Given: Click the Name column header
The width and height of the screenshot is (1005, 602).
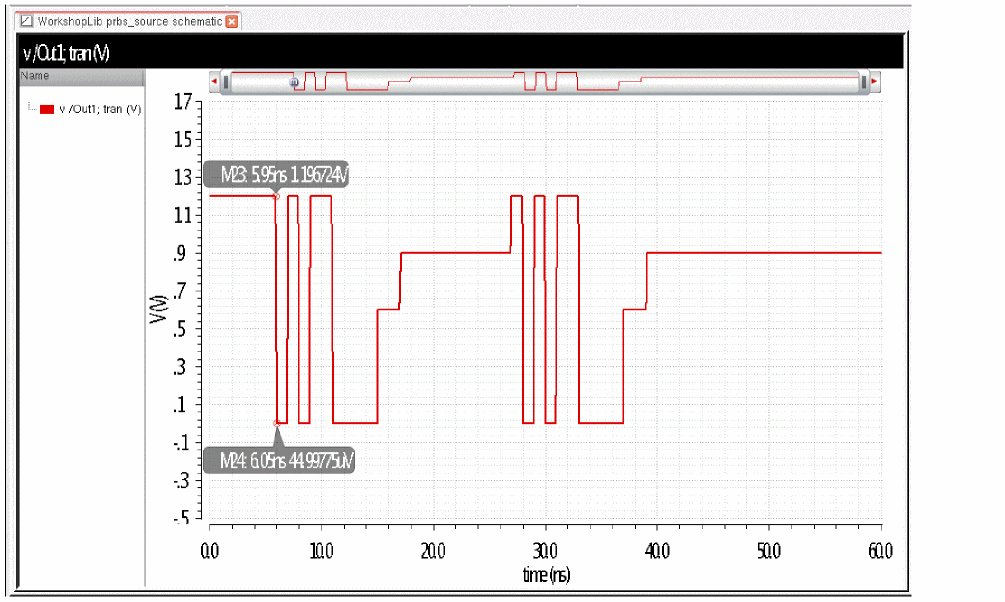Looking at the screenshot, I should point(81,76).
